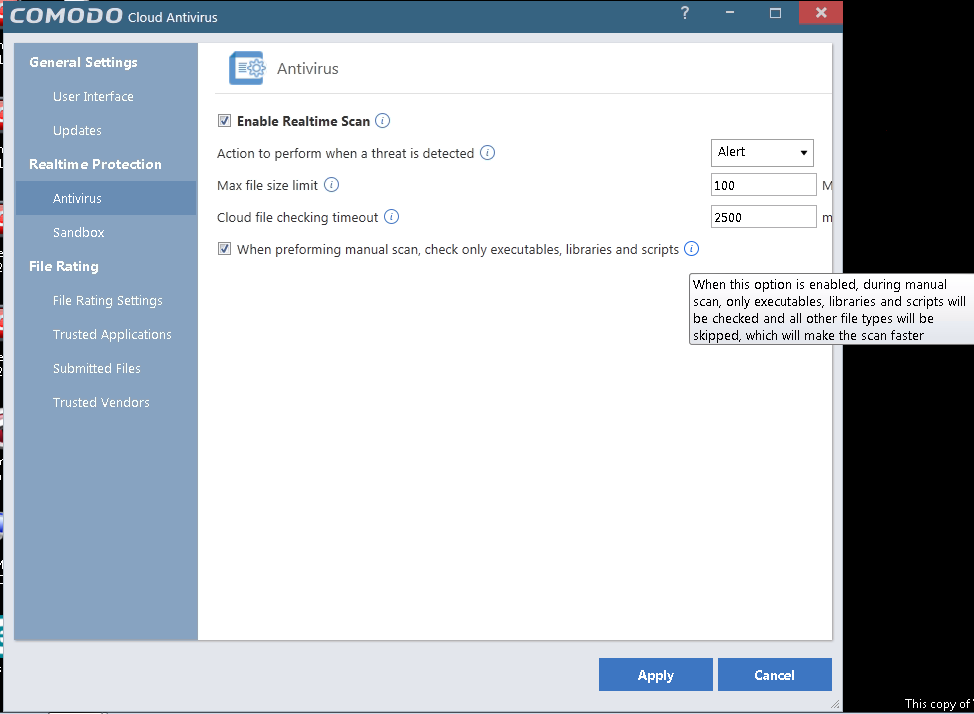Click info icon next to manual scan option
974x714 pixels.
691,249
